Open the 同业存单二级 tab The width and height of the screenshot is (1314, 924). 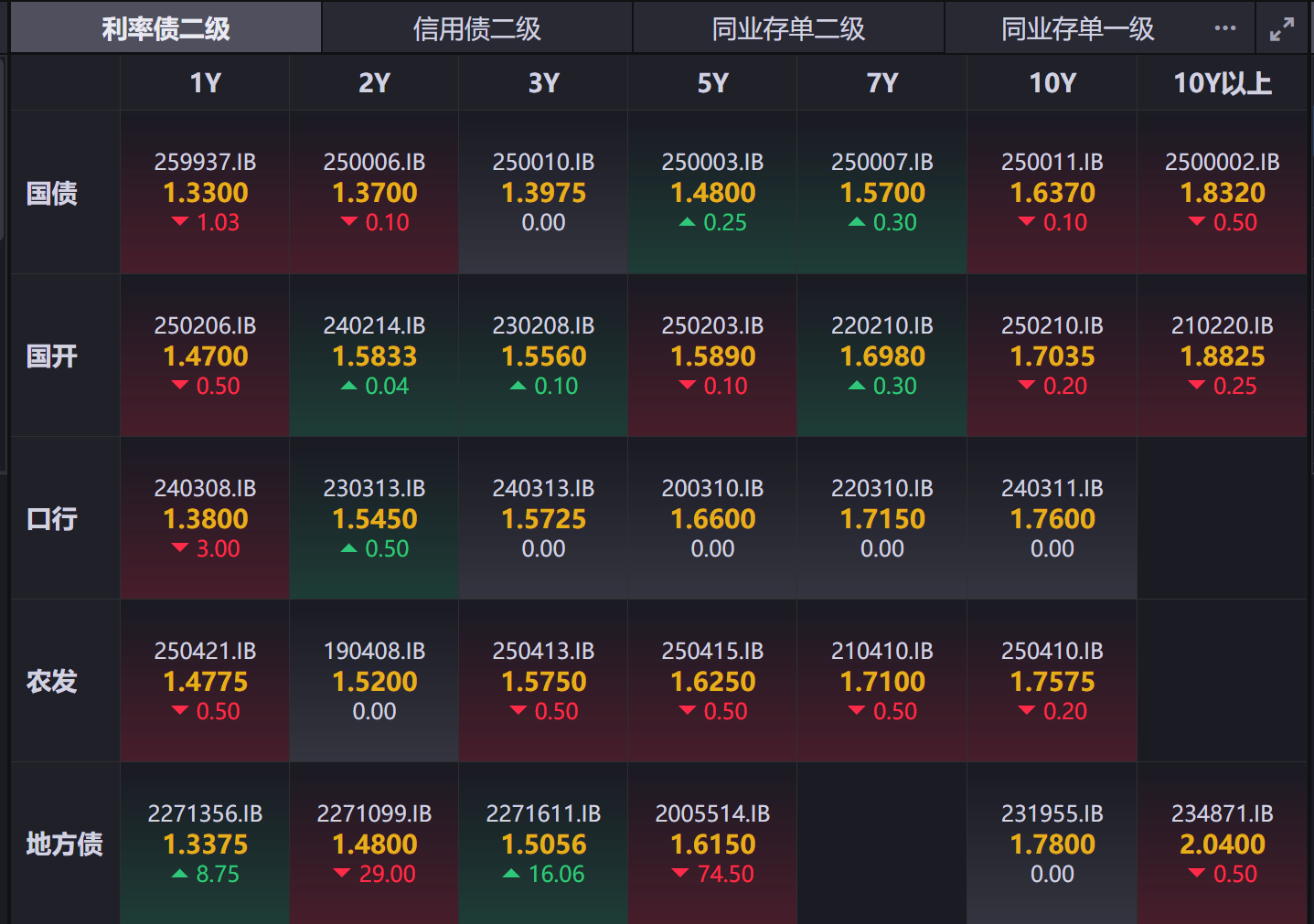point(788,27)
